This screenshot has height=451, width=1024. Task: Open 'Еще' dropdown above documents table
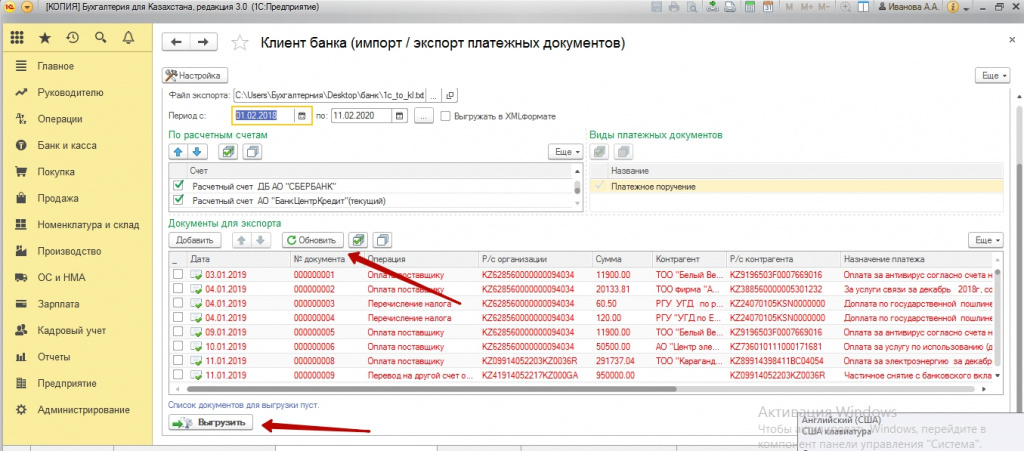point(986,240)
